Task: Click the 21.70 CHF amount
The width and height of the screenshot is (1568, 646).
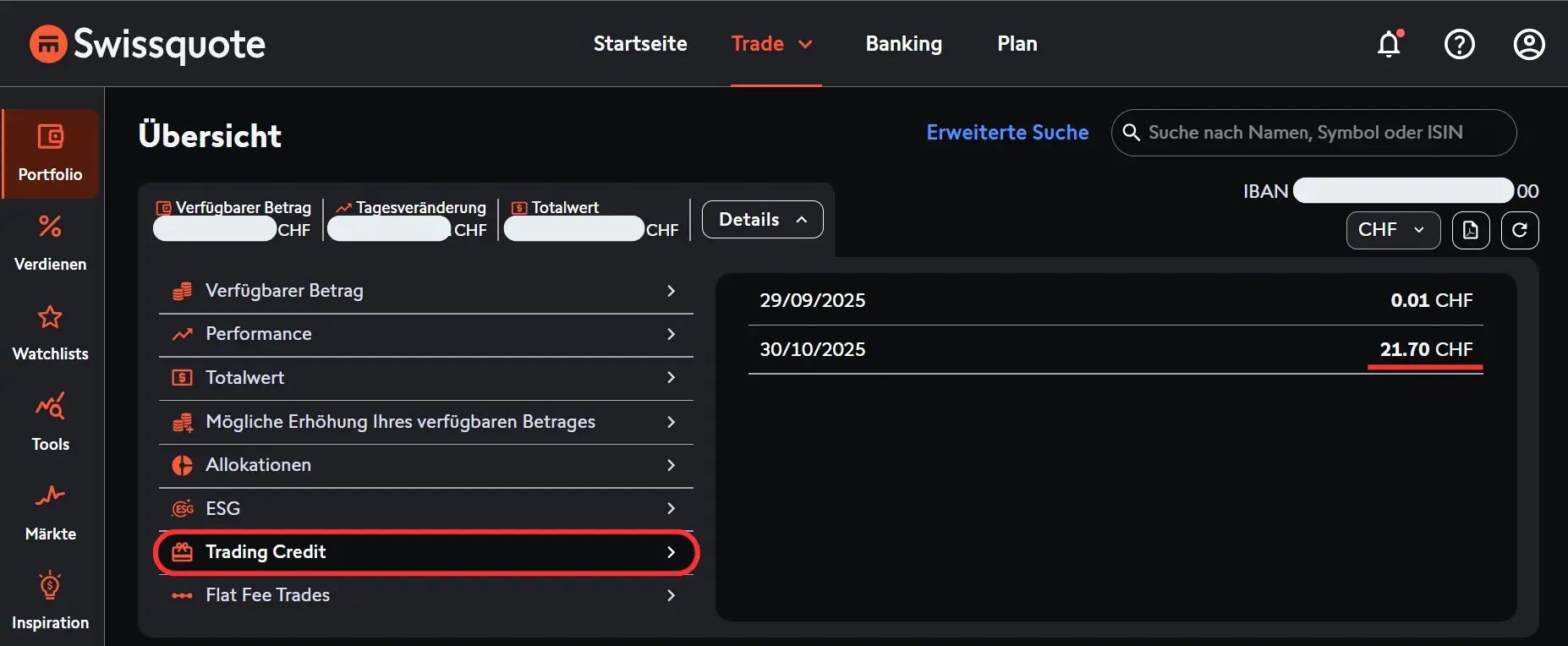Action: click(x=1426, y=349)
